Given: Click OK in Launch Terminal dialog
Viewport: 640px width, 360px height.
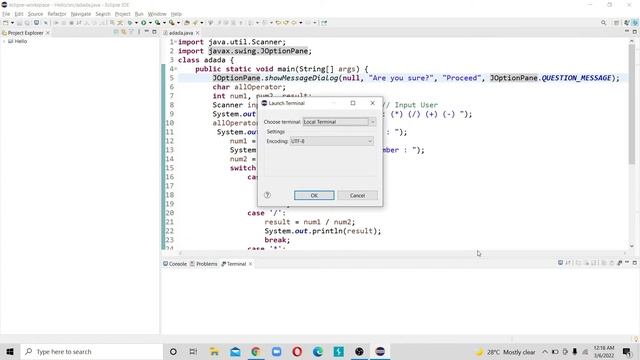Looking at the screenshot, I should [314, 195].
